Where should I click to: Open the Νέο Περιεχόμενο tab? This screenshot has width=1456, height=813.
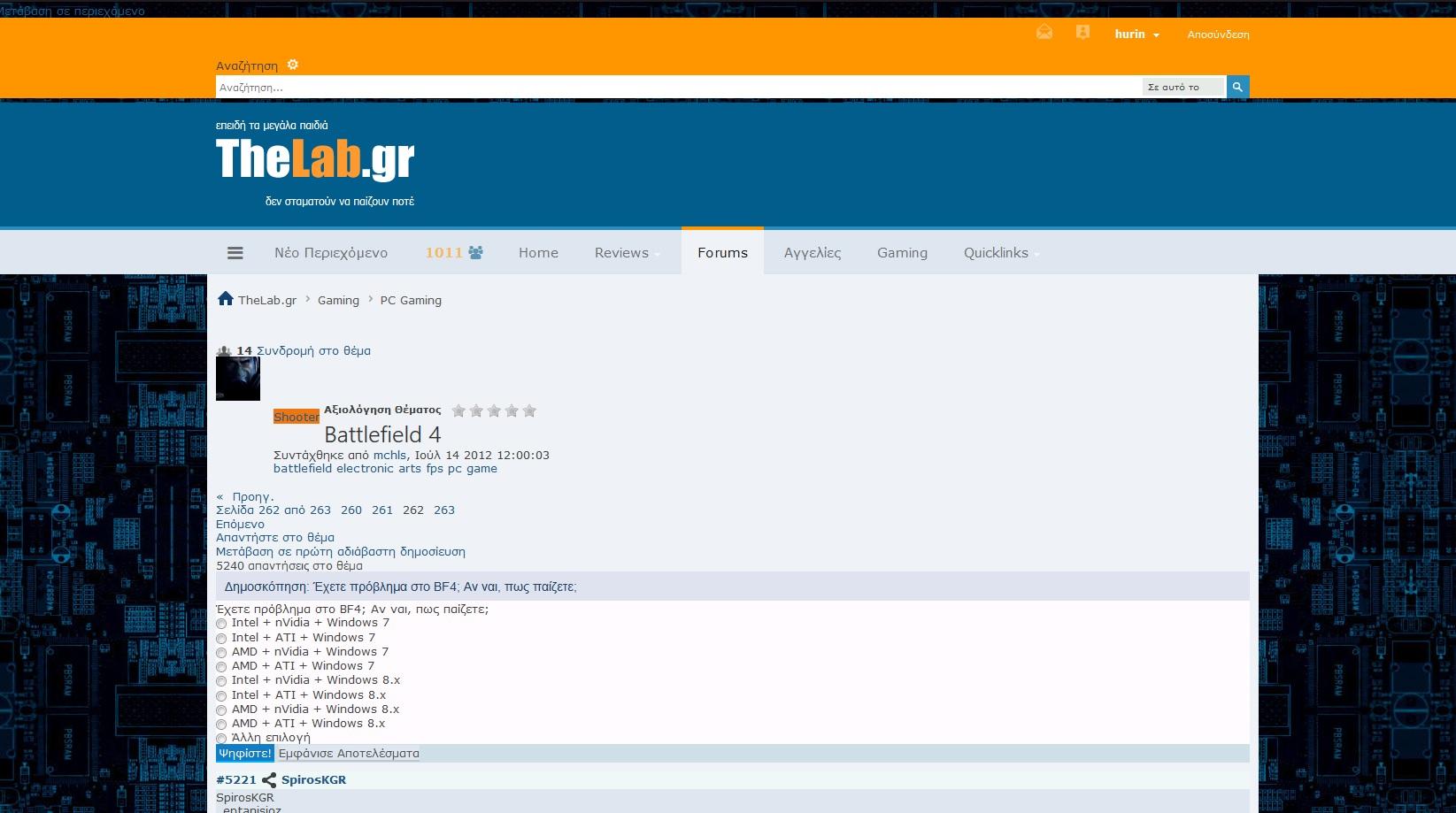(x=331, y=253)
